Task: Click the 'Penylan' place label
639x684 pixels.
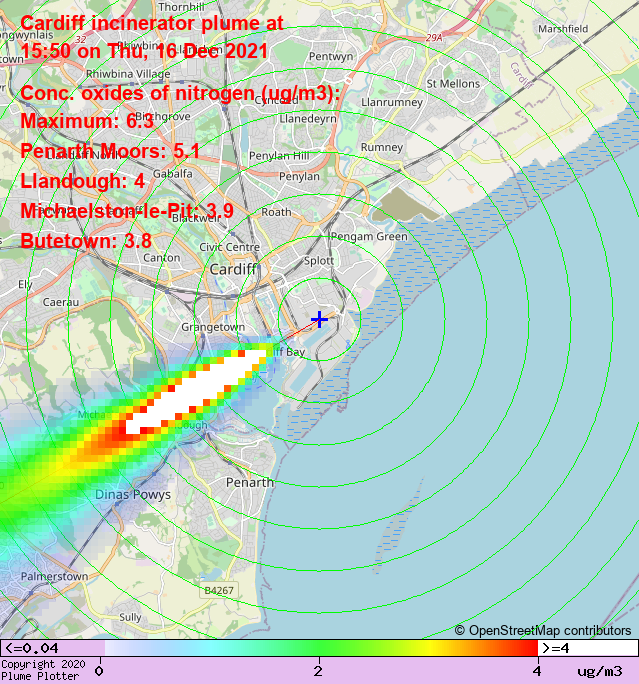Action: click(299, 177)
